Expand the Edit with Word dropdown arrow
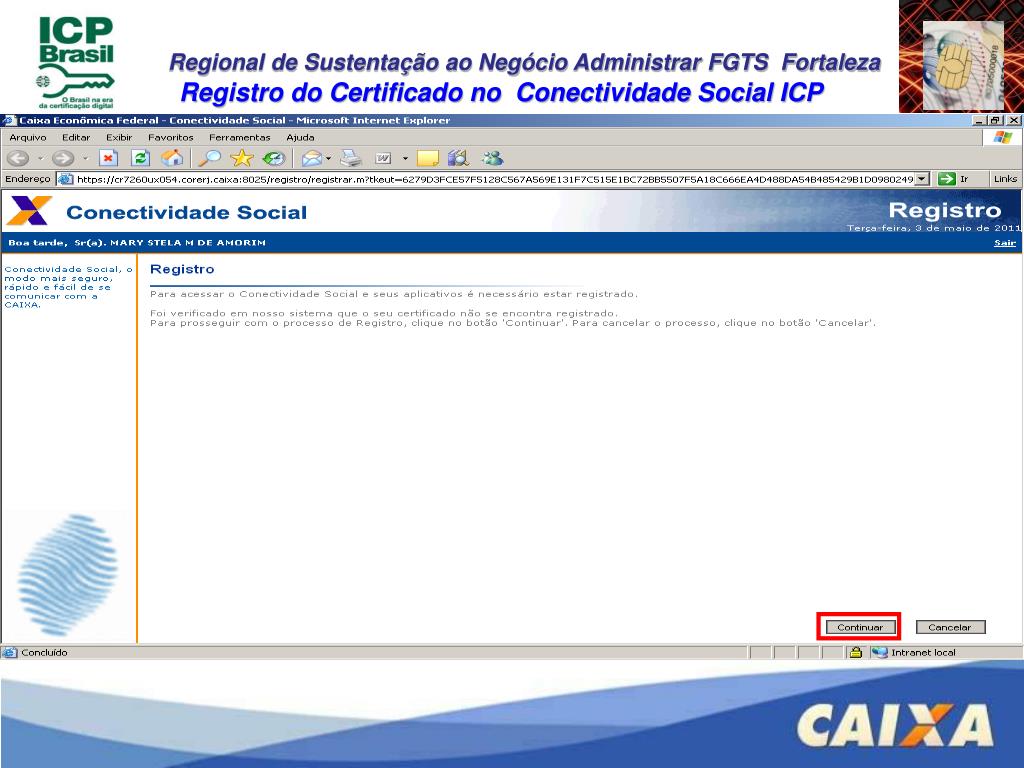 [x=405, y=158]
